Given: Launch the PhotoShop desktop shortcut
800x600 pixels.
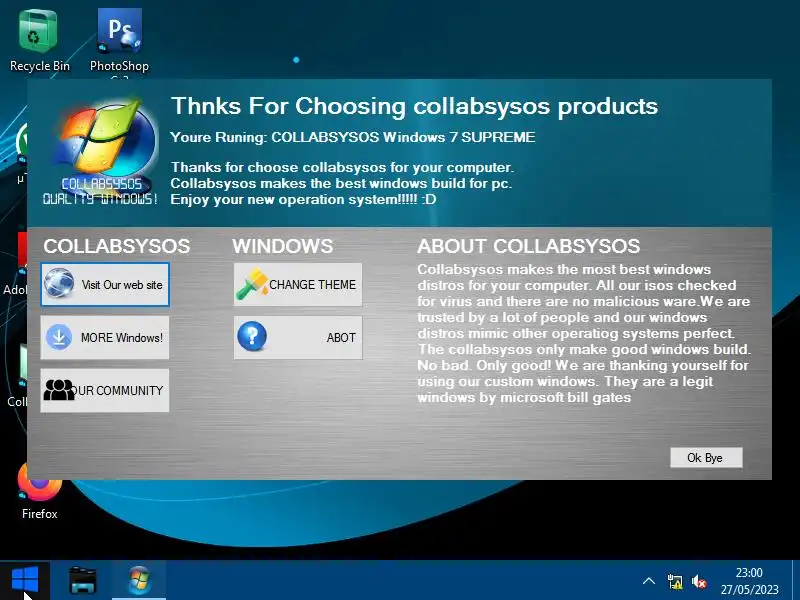Looking at the screenshot, I should (x=119, y=41).
